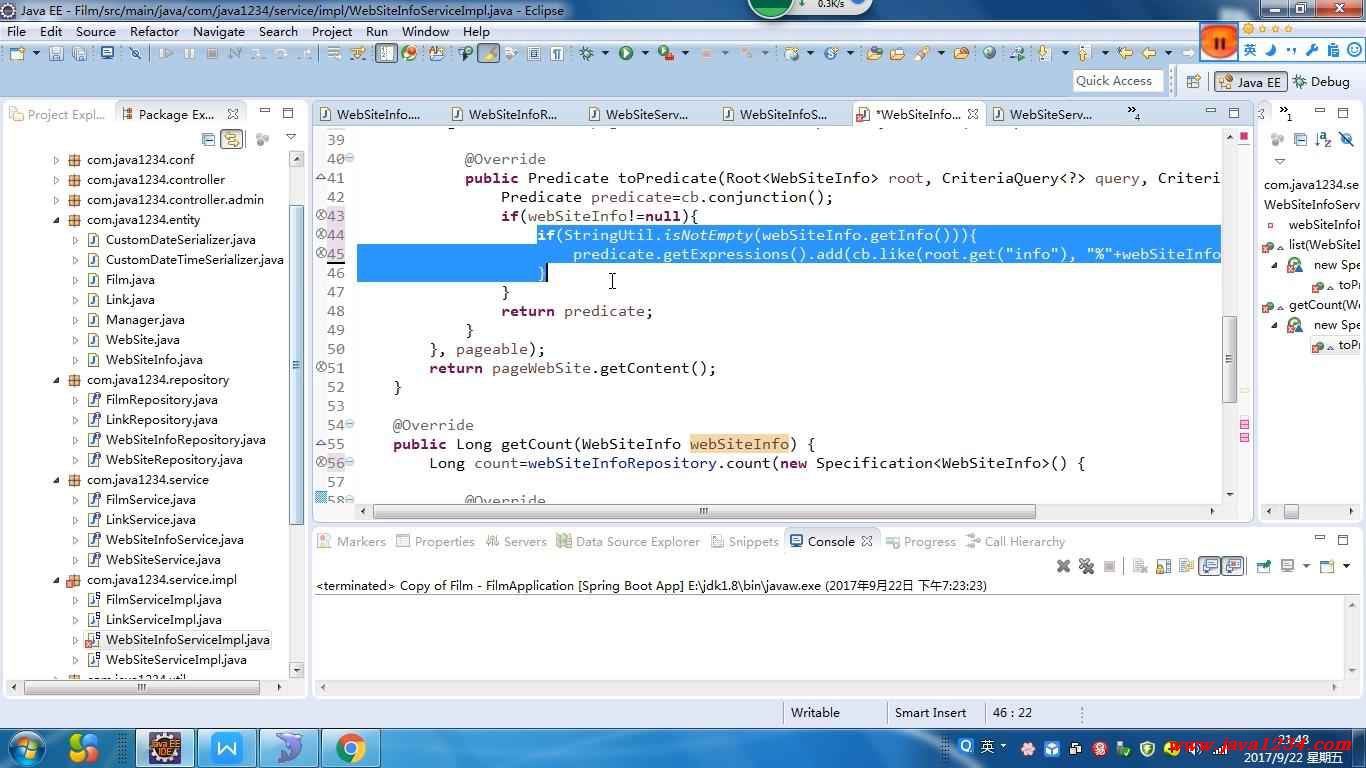This screenshot has width=1366, height=768.
Task: Click the Open Perspective icon
Action: coord(1192,82)
